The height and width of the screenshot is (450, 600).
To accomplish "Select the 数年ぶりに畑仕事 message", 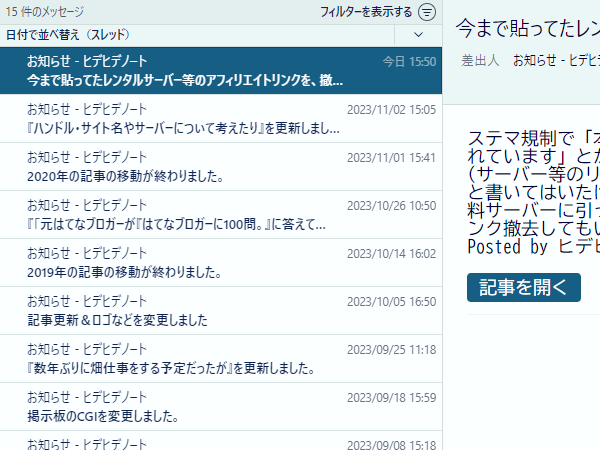I will click(220, 358).
